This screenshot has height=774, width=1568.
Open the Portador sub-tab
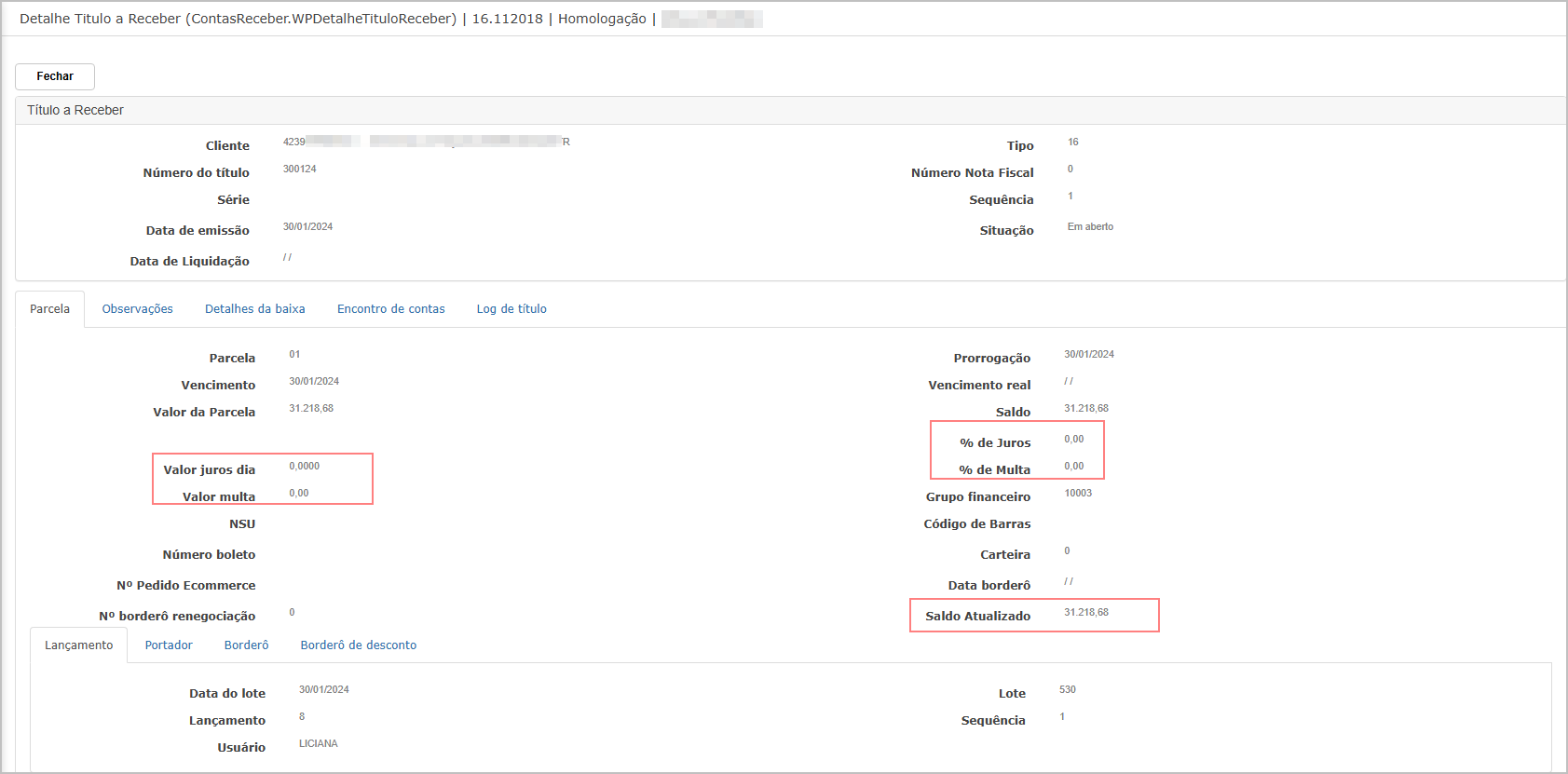click(169, 645)
